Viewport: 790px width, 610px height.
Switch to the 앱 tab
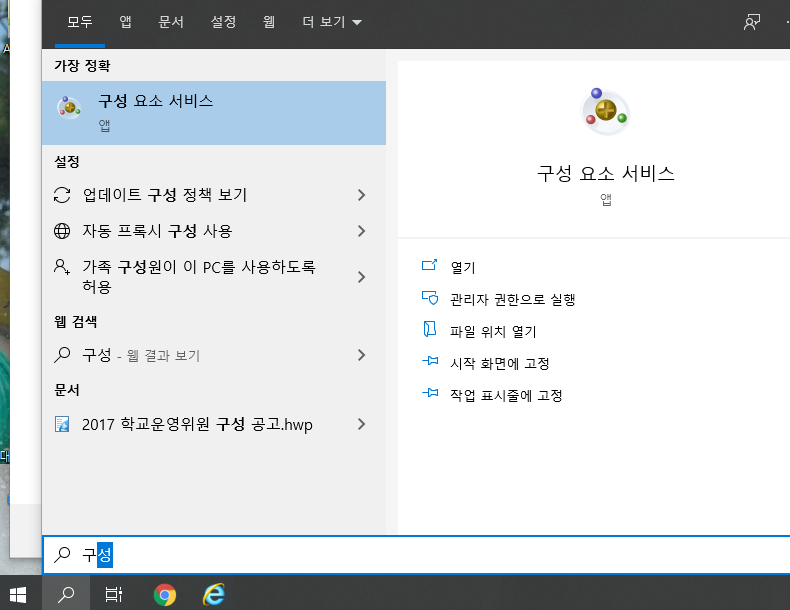tap(125, 22)
